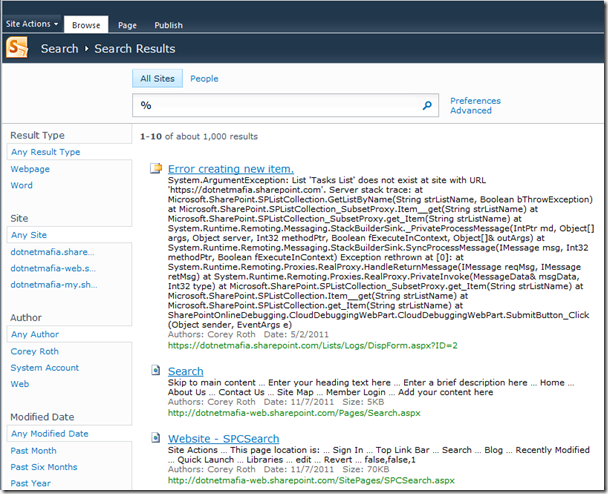Click the magnifier search button icon
Screen dimensions: 608x494
click(x=427, y=105)
